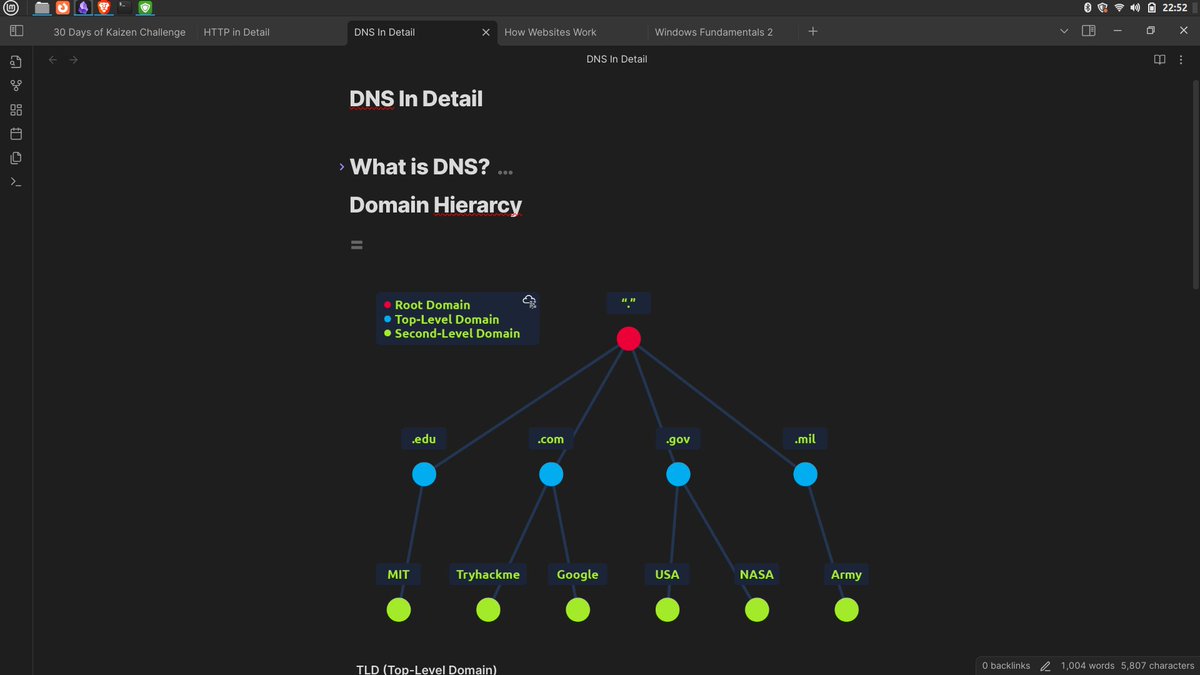
Task: Open the Wi-Fi network tray icon
Action: tap(1120, 8)
